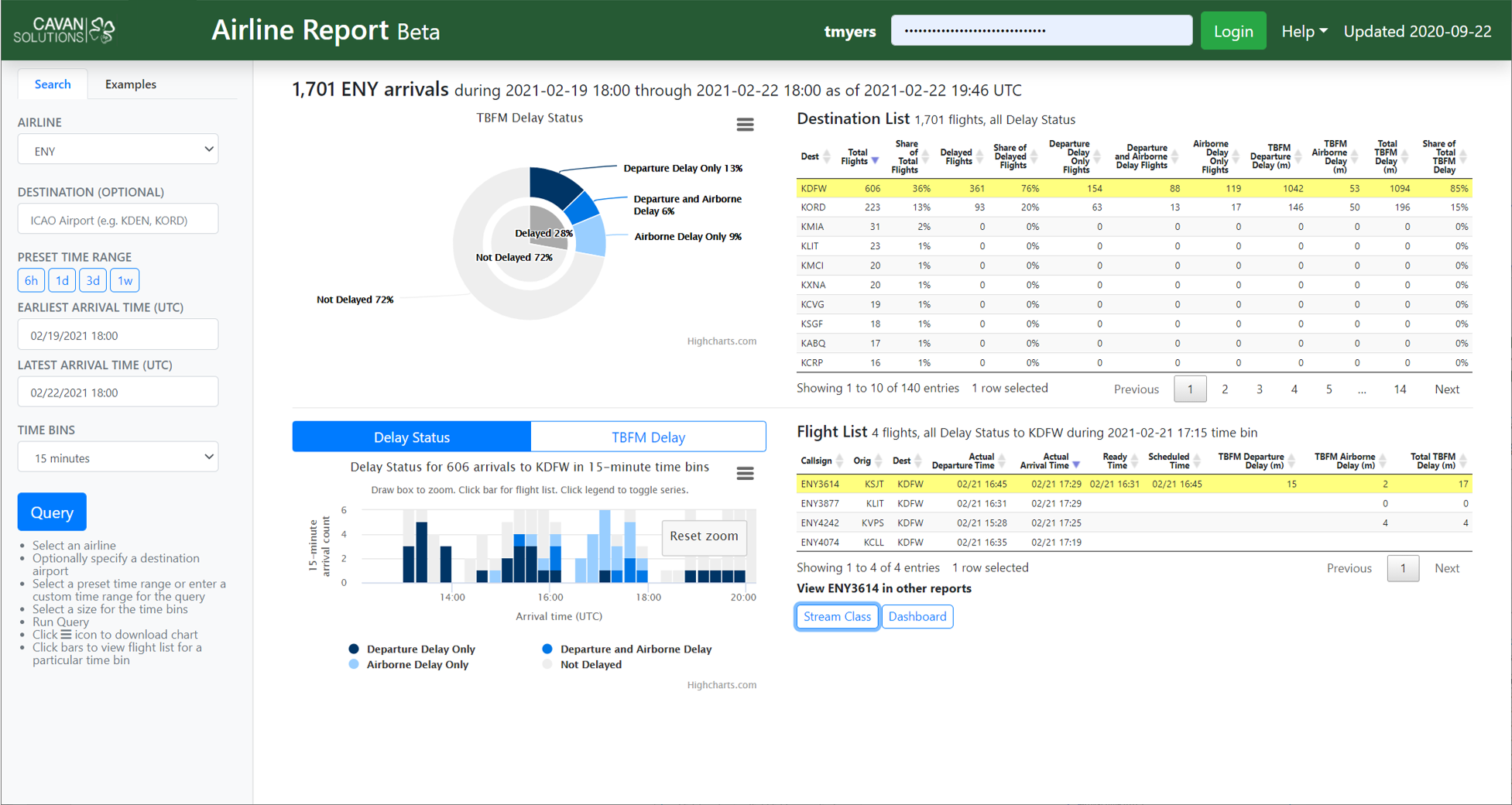Sort Destination List by Total Flights column
The image size is (1512, 805).
[859, 157]
